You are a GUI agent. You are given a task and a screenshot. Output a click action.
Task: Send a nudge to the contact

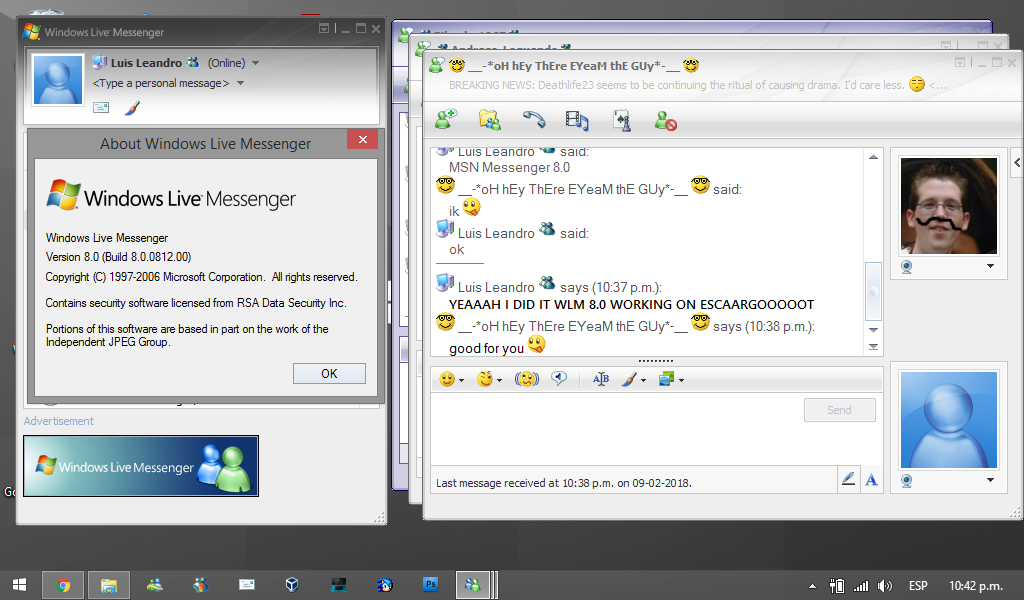527,379
